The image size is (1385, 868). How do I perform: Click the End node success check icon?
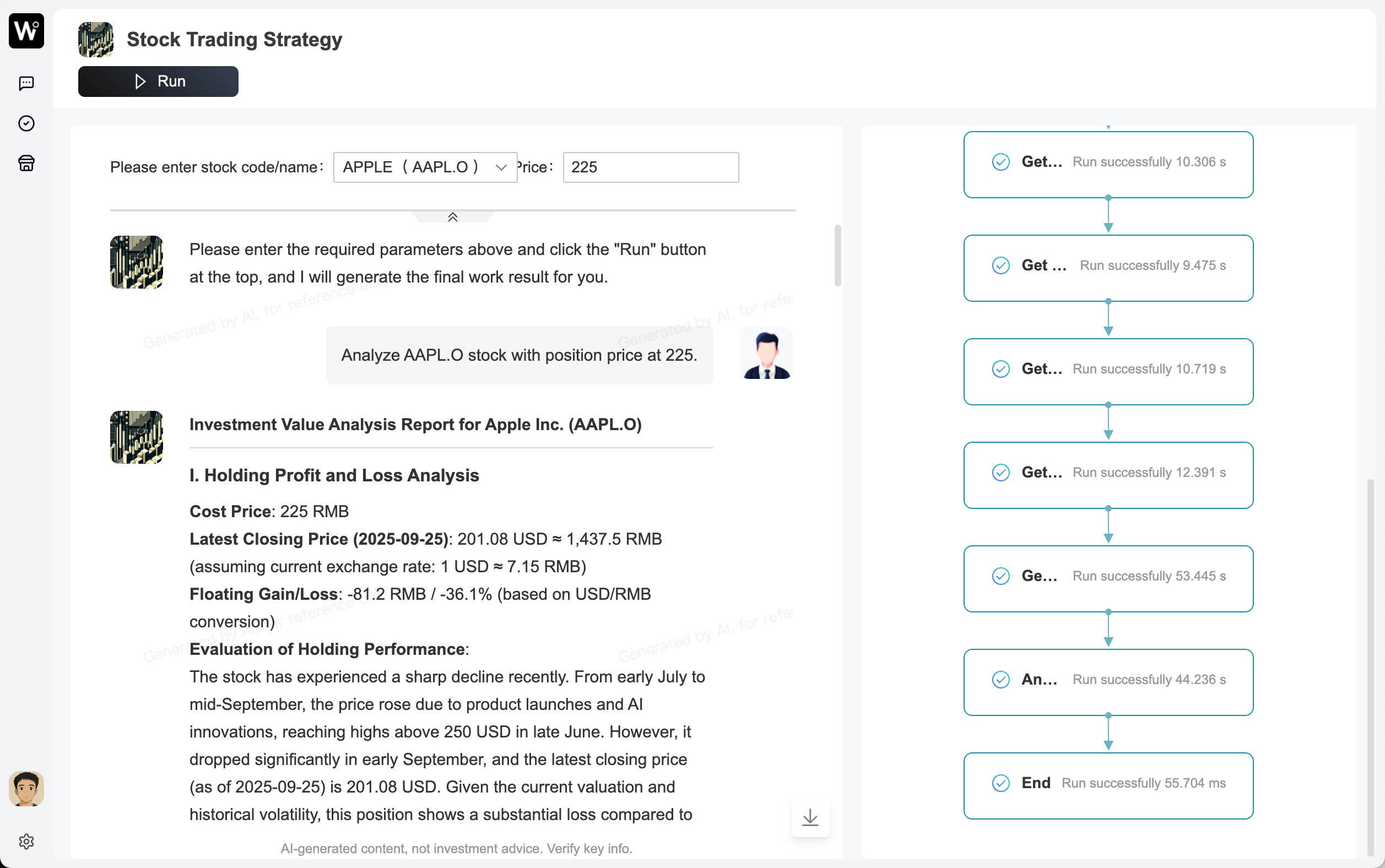pos(1001,783)
